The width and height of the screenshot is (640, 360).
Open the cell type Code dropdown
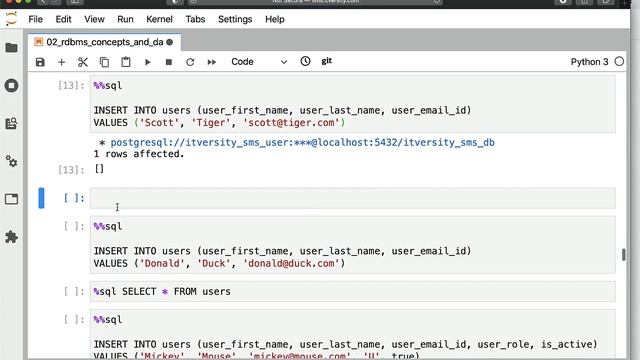tap(259, 62)
